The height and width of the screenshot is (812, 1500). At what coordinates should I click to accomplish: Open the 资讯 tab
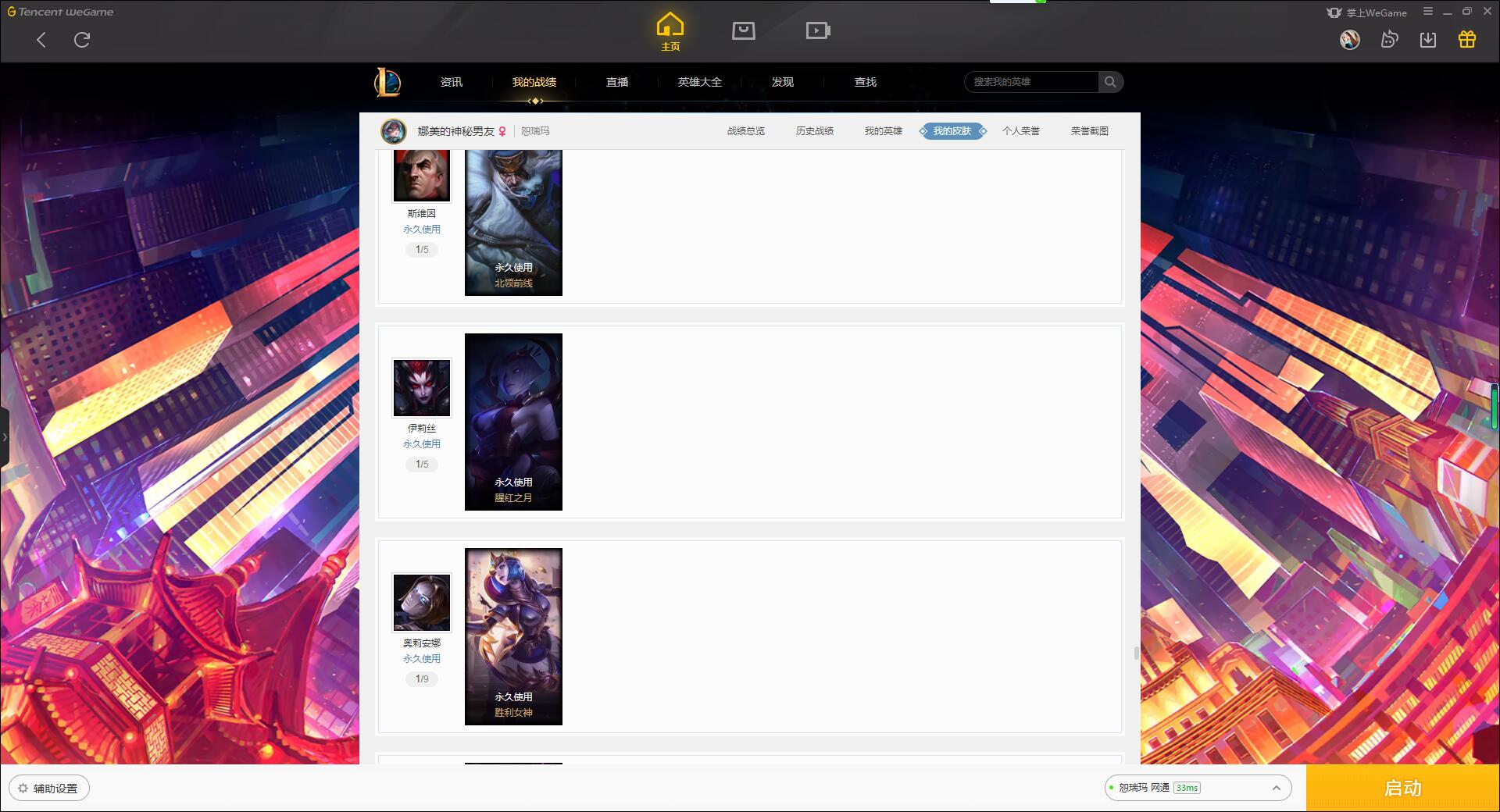[x=452, y=82]
